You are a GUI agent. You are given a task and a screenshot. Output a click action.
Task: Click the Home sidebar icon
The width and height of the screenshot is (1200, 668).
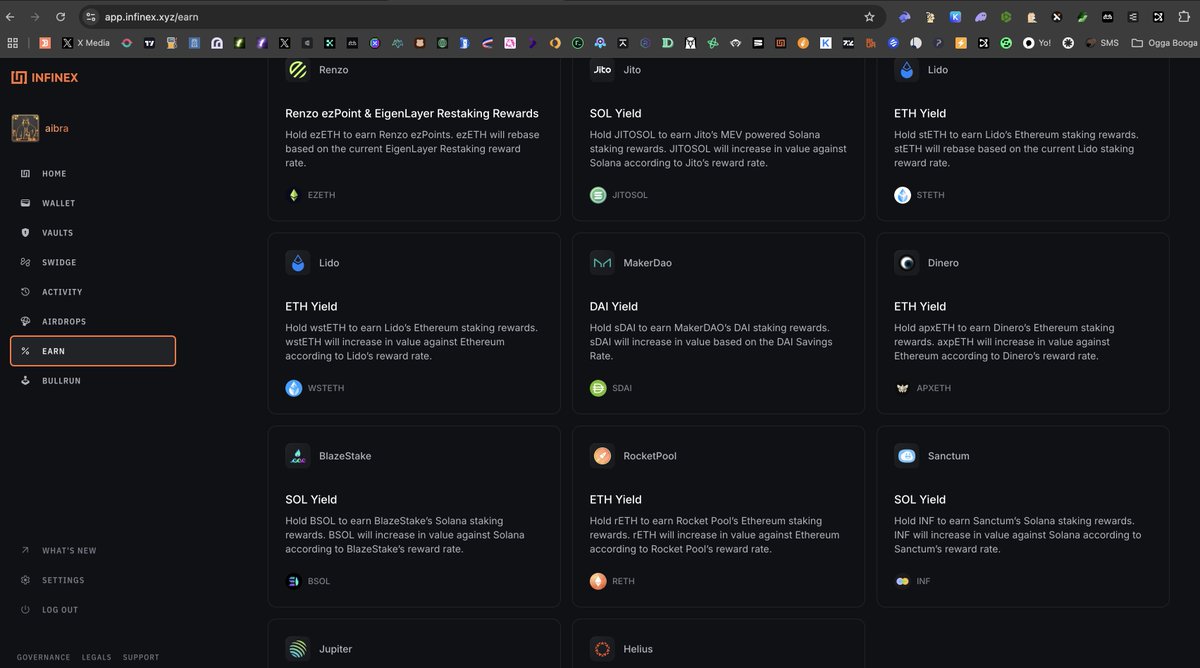(x=25, y=174)
